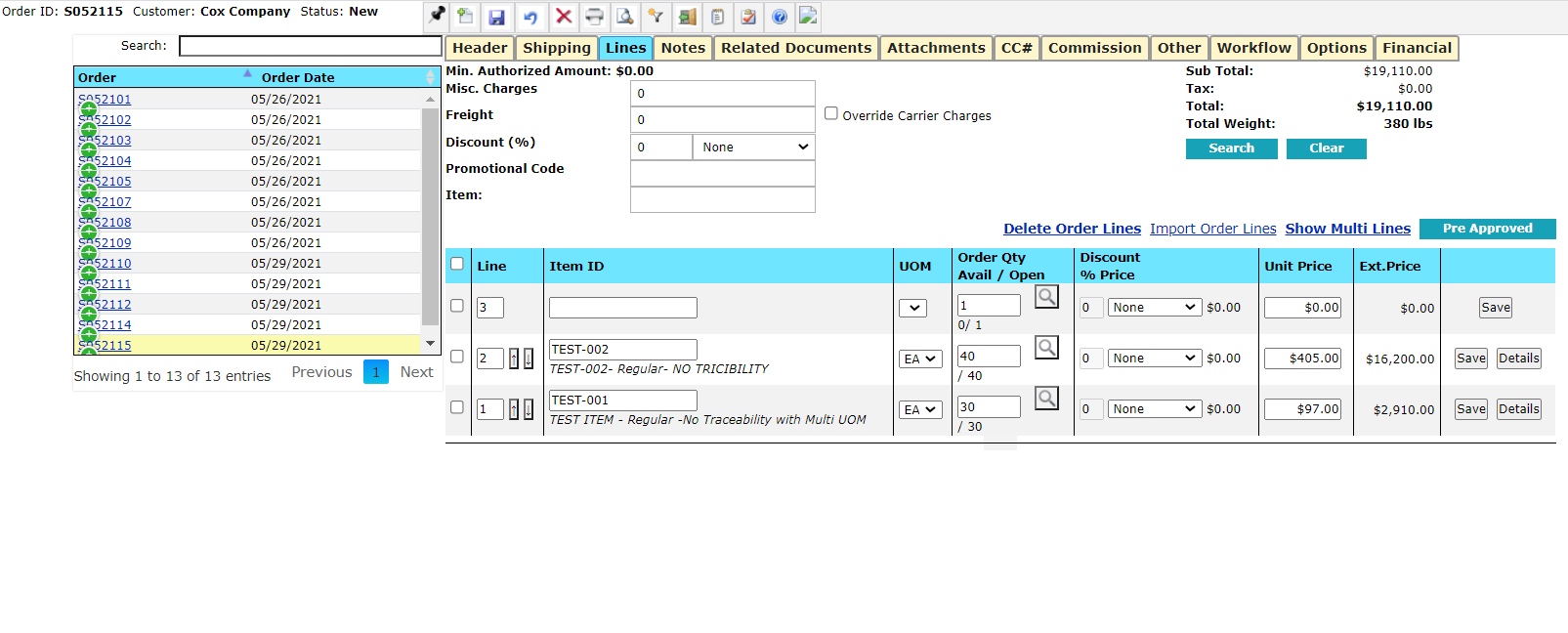This screenshot has height=633, width=1568.
Task: Check the select-all lines header checkbox
Action: pyautogui.click(x=457, y=264)
